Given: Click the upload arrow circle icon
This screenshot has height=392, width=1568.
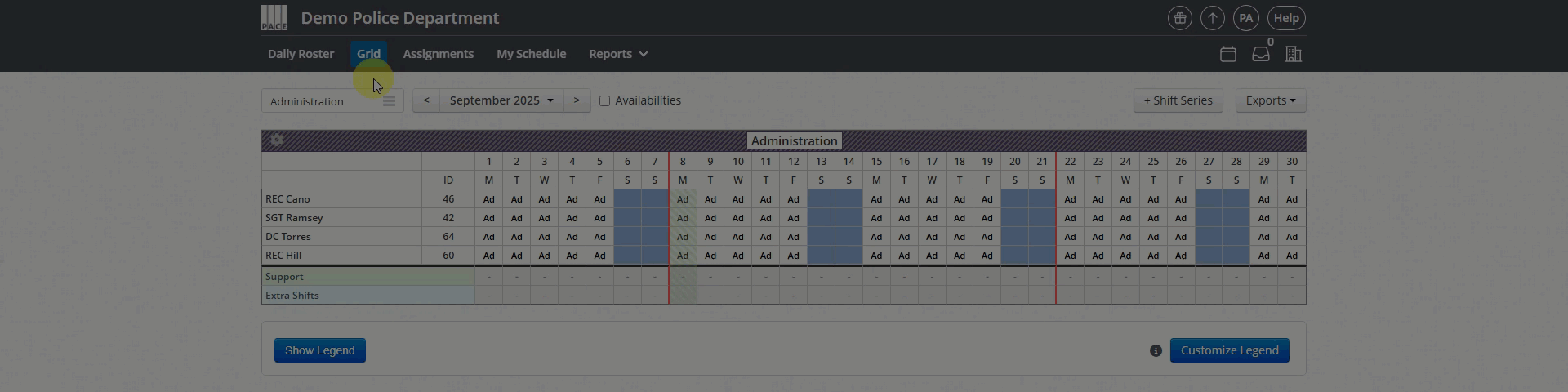Looking at the screenshot, I should click(1212, 18).
